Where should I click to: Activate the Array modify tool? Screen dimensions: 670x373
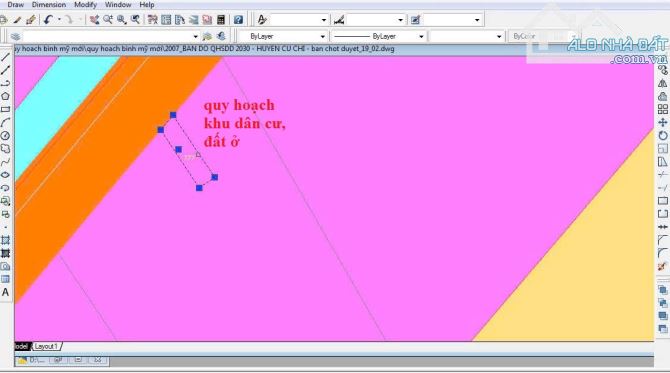point(663,109)
